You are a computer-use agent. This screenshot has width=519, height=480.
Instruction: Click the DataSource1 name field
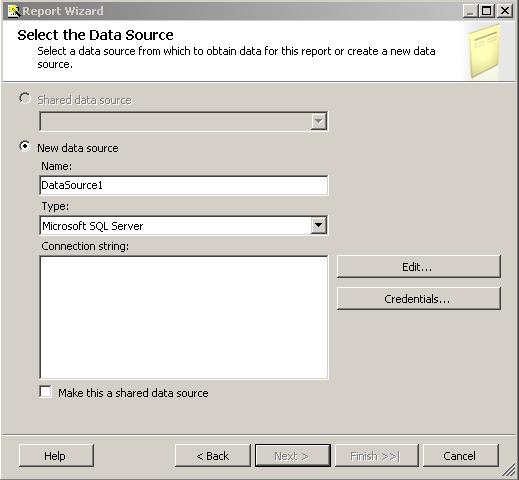(184, 185)
